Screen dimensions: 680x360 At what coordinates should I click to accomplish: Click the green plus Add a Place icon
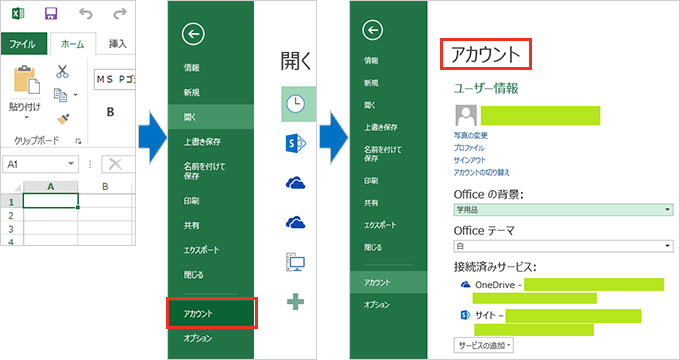(x=295, y=301)
